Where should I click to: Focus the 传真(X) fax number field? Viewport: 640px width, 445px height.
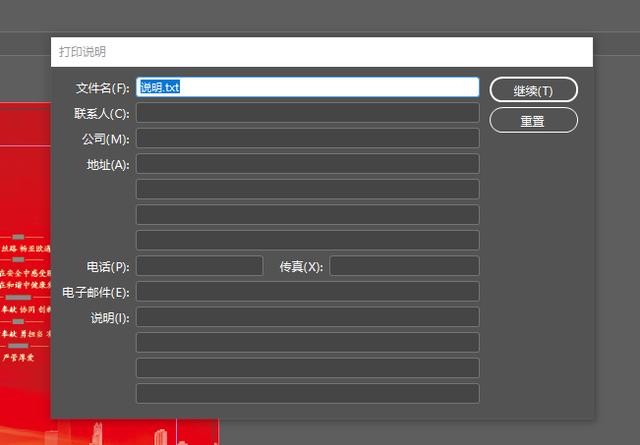[404, 266]
